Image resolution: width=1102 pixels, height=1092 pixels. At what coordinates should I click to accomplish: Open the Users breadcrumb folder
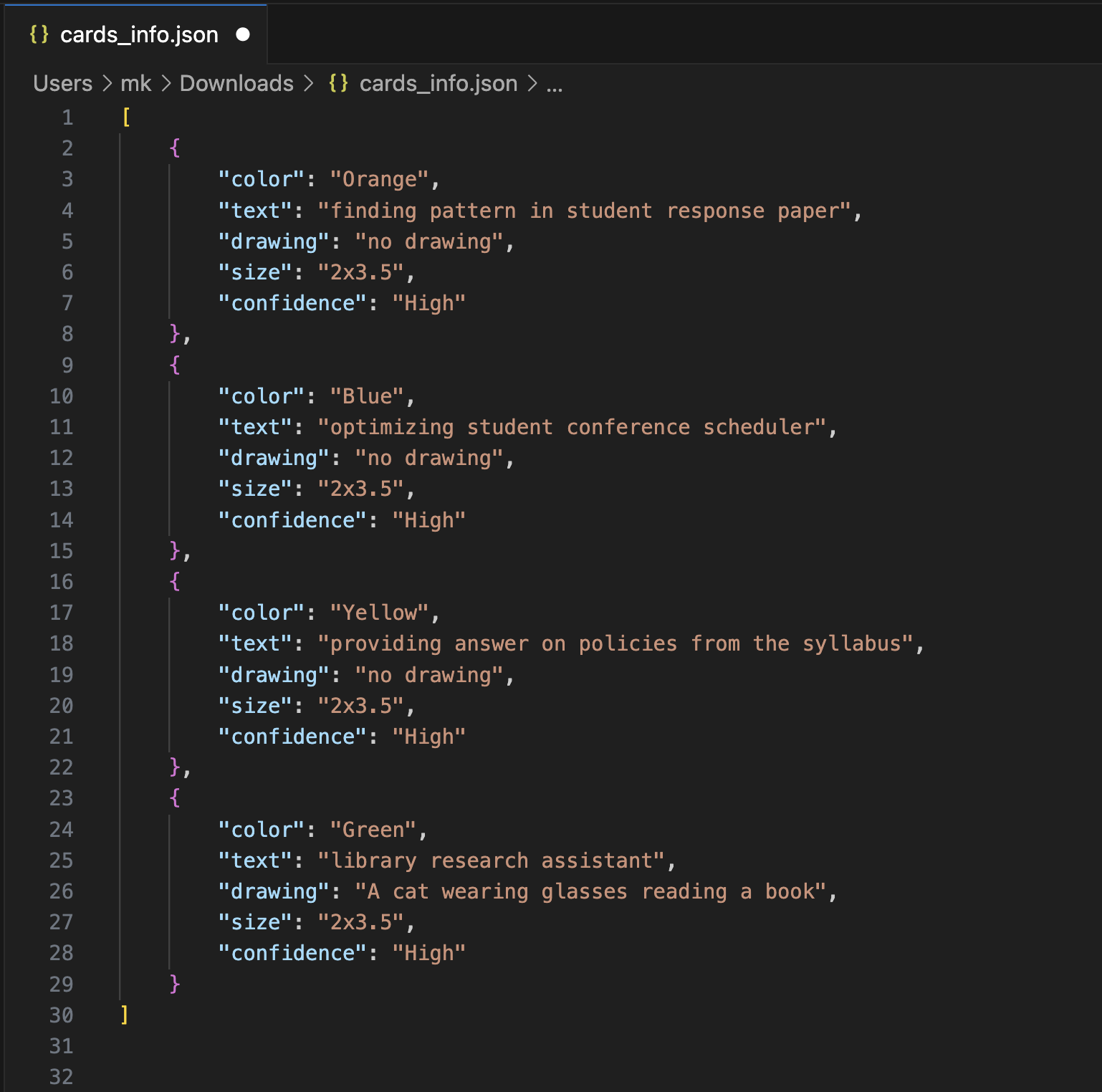pyautogui.click(x=63, y=83)
